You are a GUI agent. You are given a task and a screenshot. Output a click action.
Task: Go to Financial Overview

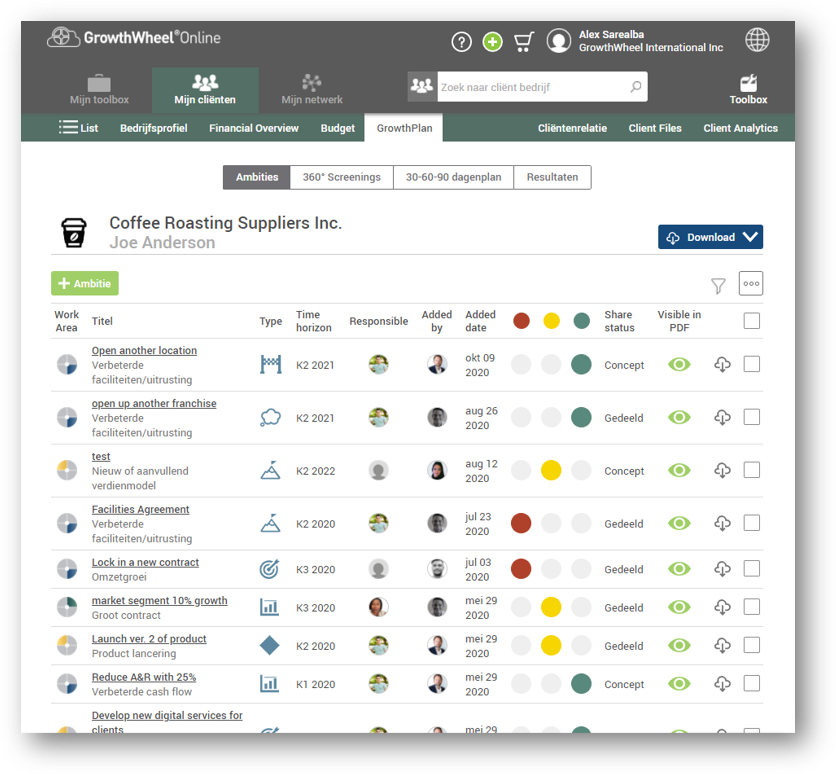[x=254, y=128]
